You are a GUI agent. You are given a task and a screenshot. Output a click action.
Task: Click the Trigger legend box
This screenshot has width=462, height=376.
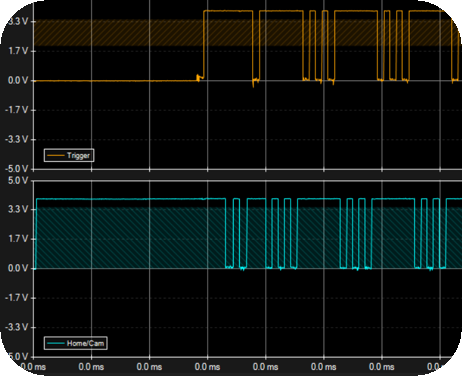tap(69, 155)
